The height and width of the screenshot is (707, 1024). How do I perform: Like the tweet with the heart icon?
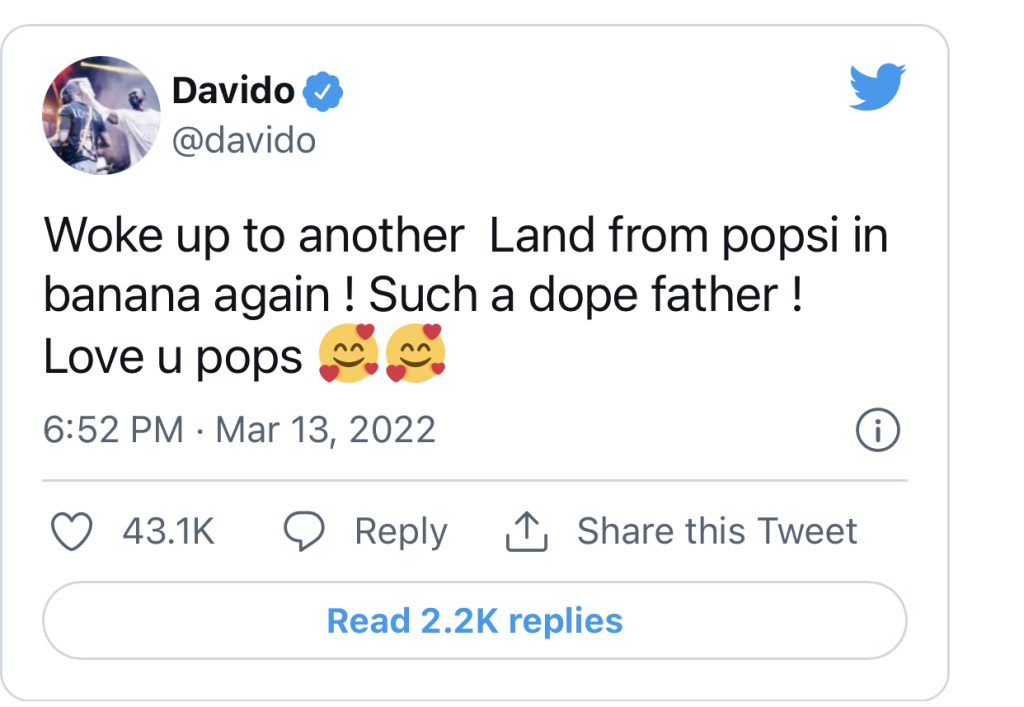click(x=71, y=532)
